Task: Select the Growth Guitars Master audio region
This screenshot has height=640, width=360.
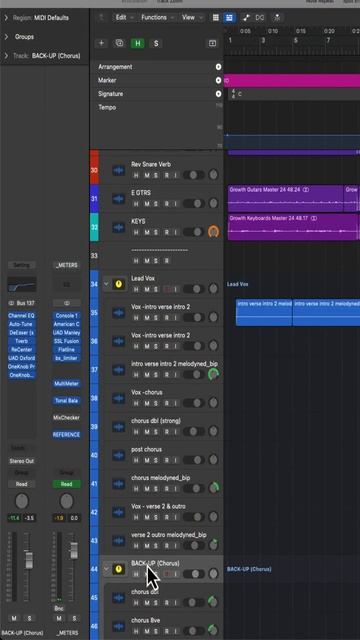Action: [286, 198]
